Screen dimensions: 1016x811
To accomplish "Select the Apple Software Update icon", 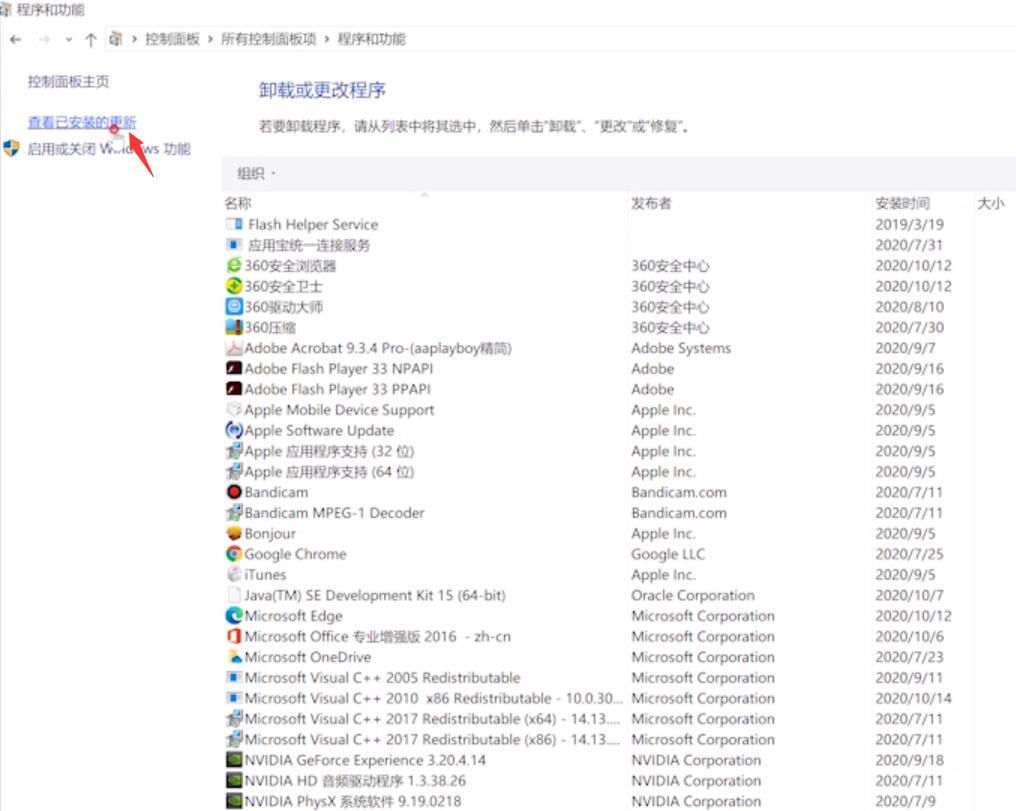I will tap(233, 430).
